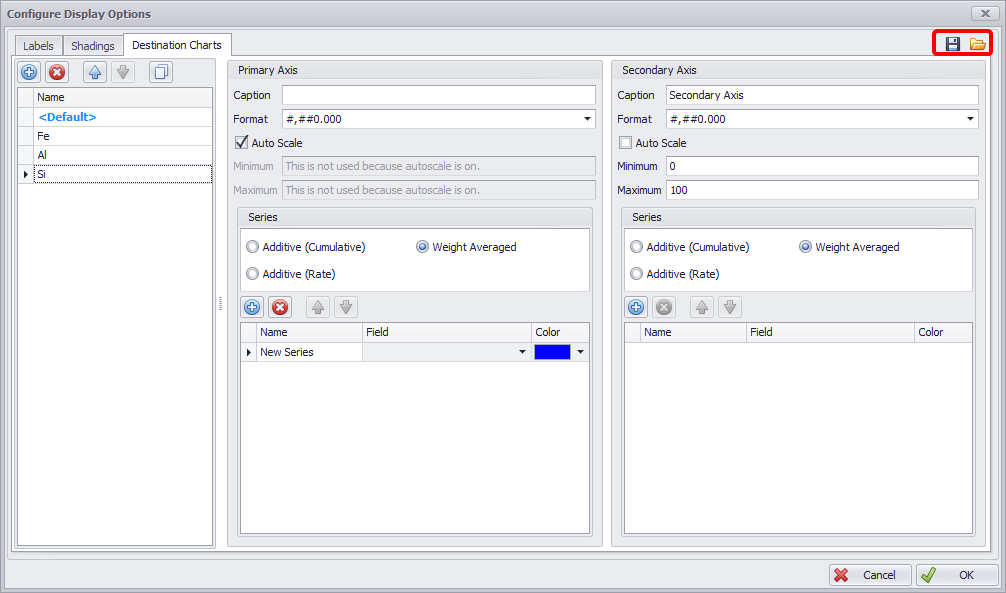The image size is (1006, 593).
Task: Click the Field column header in Primary Axis series
Action: click(x=447, y=332)
